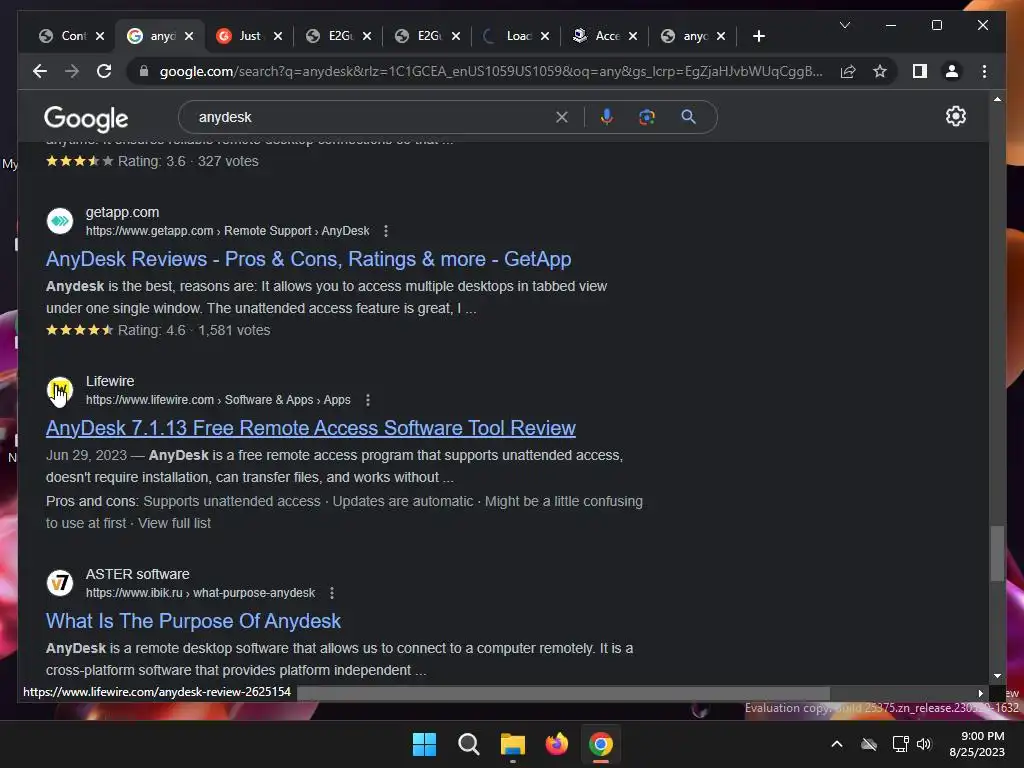Open Windows taskbar search
This screenshot has height=768, width=1024.
(x=468, y=744)
